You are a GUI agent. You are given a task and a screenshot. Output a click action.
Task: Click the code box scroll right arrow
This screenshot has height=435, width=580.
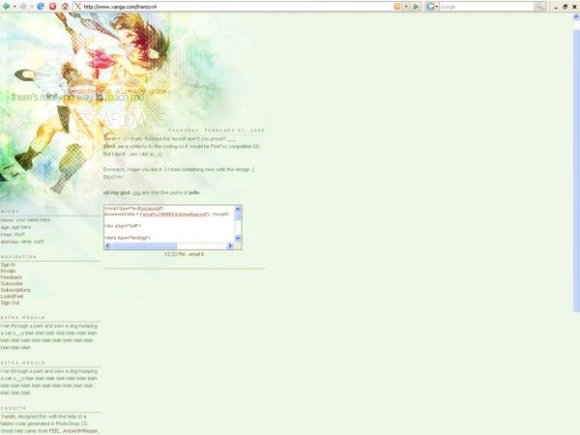(x=230, y=246)
